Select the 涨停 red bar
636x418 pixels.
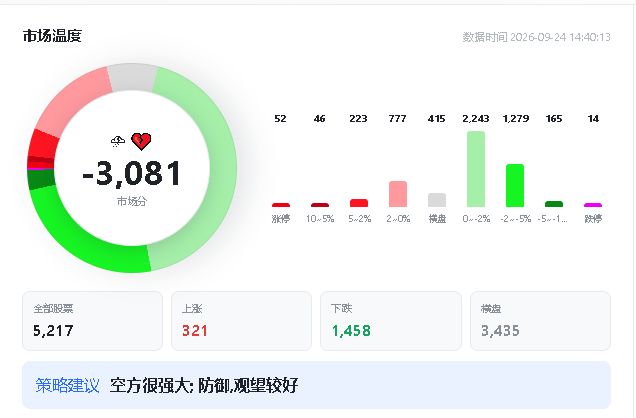click(281, 205)
